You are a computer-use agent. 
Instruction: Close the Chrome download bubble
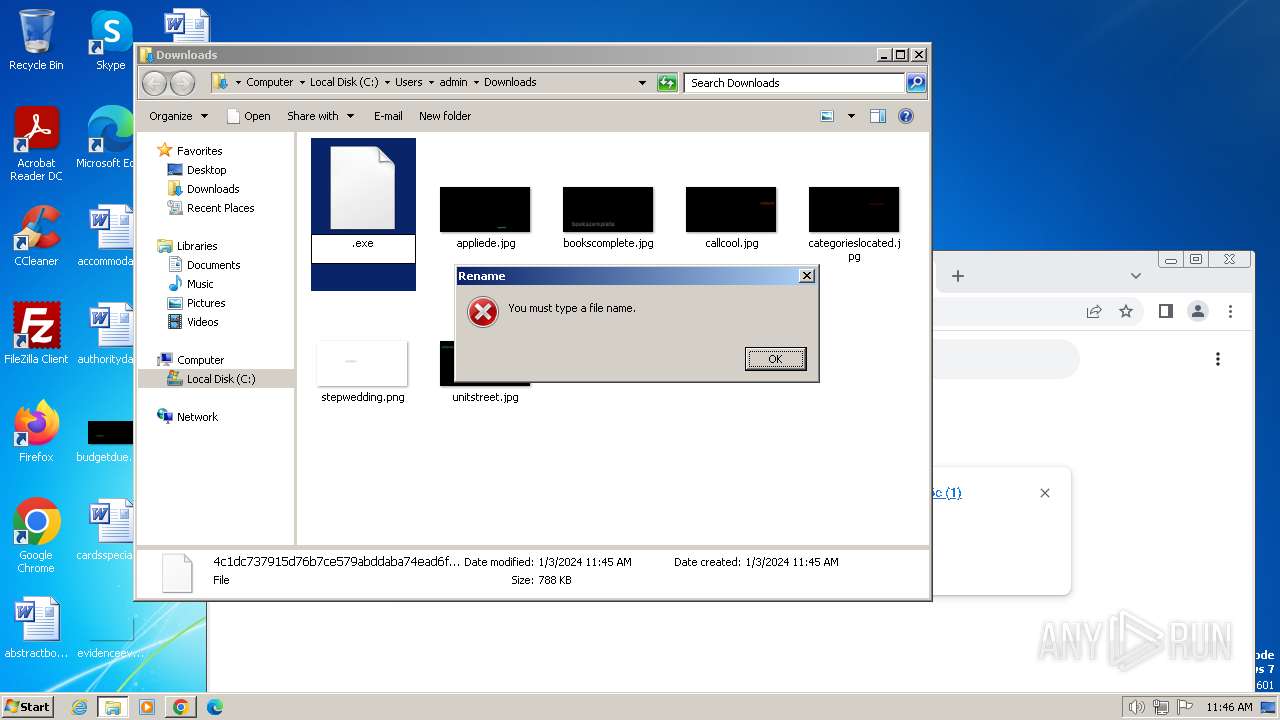coord(1045,493)
